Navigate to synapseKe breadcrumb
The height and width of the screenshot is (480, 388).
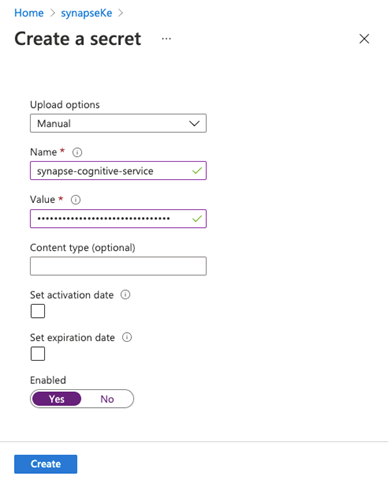[x=87, y=13]
